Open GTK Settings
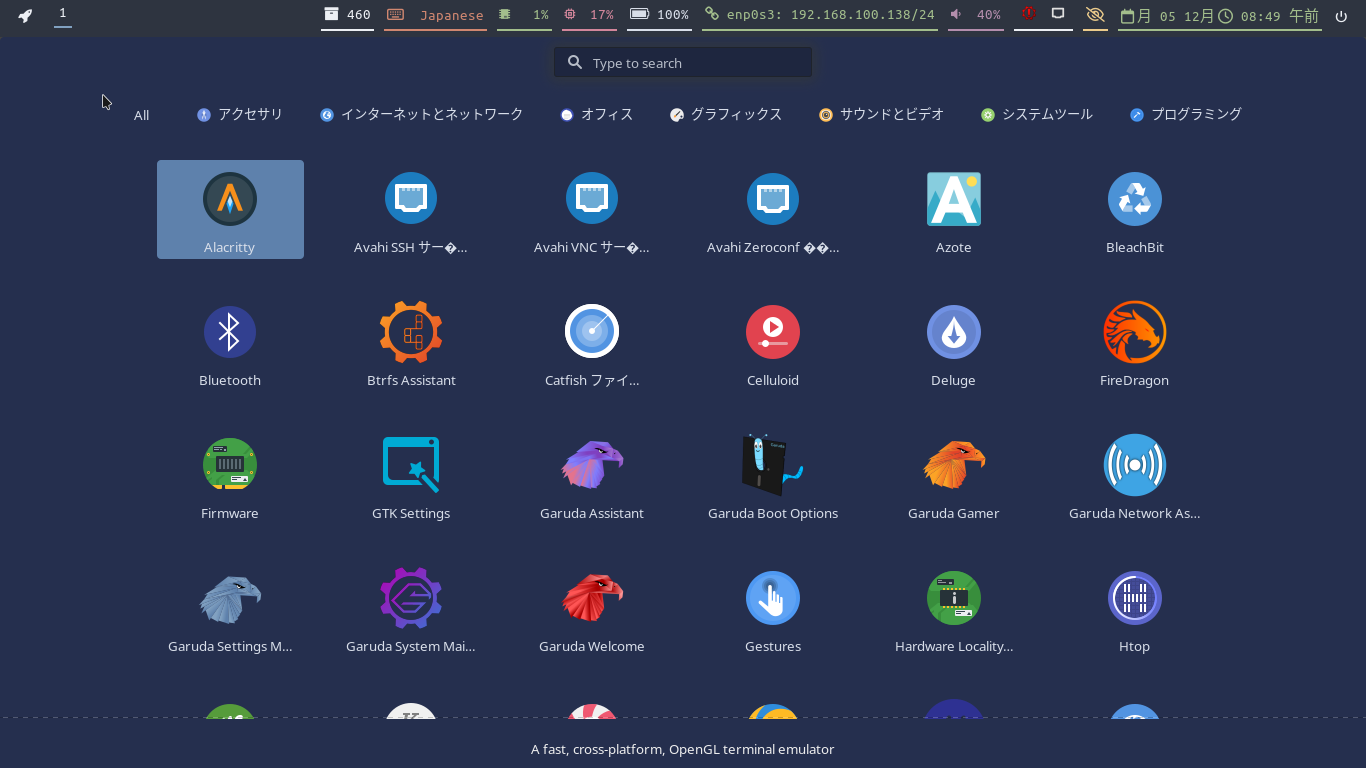Viewport: 1366px width, 768px height. click(411, 475)
